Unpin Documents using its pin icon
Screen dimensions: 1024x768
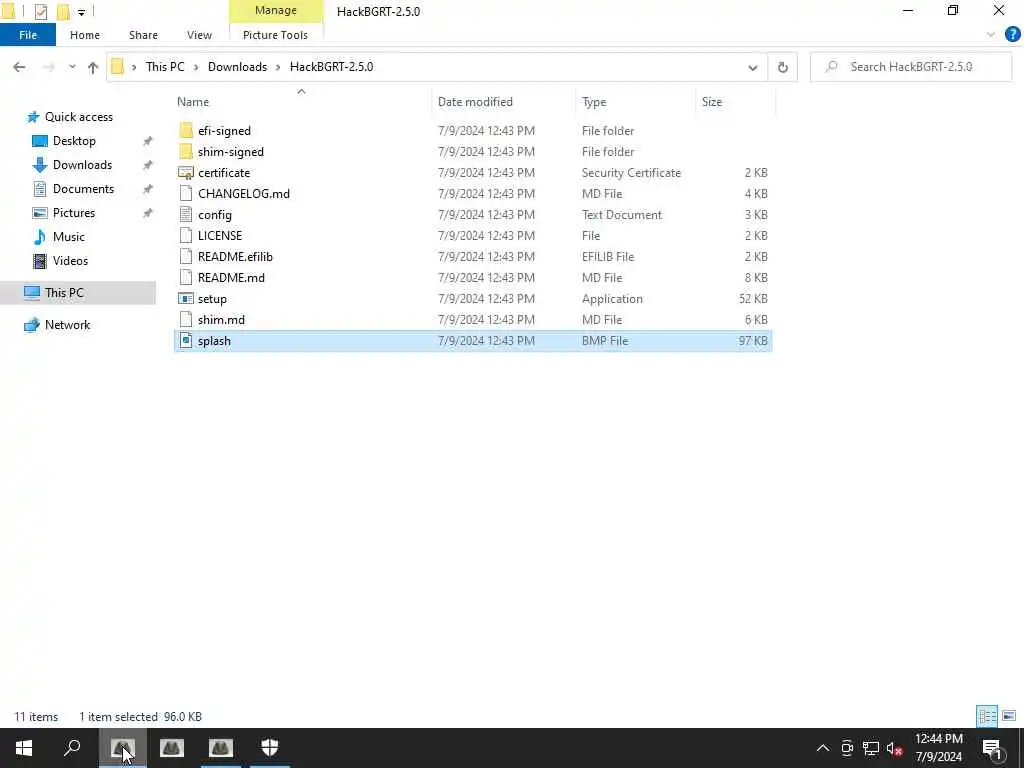pyautogui.click(x=148, y=189)
